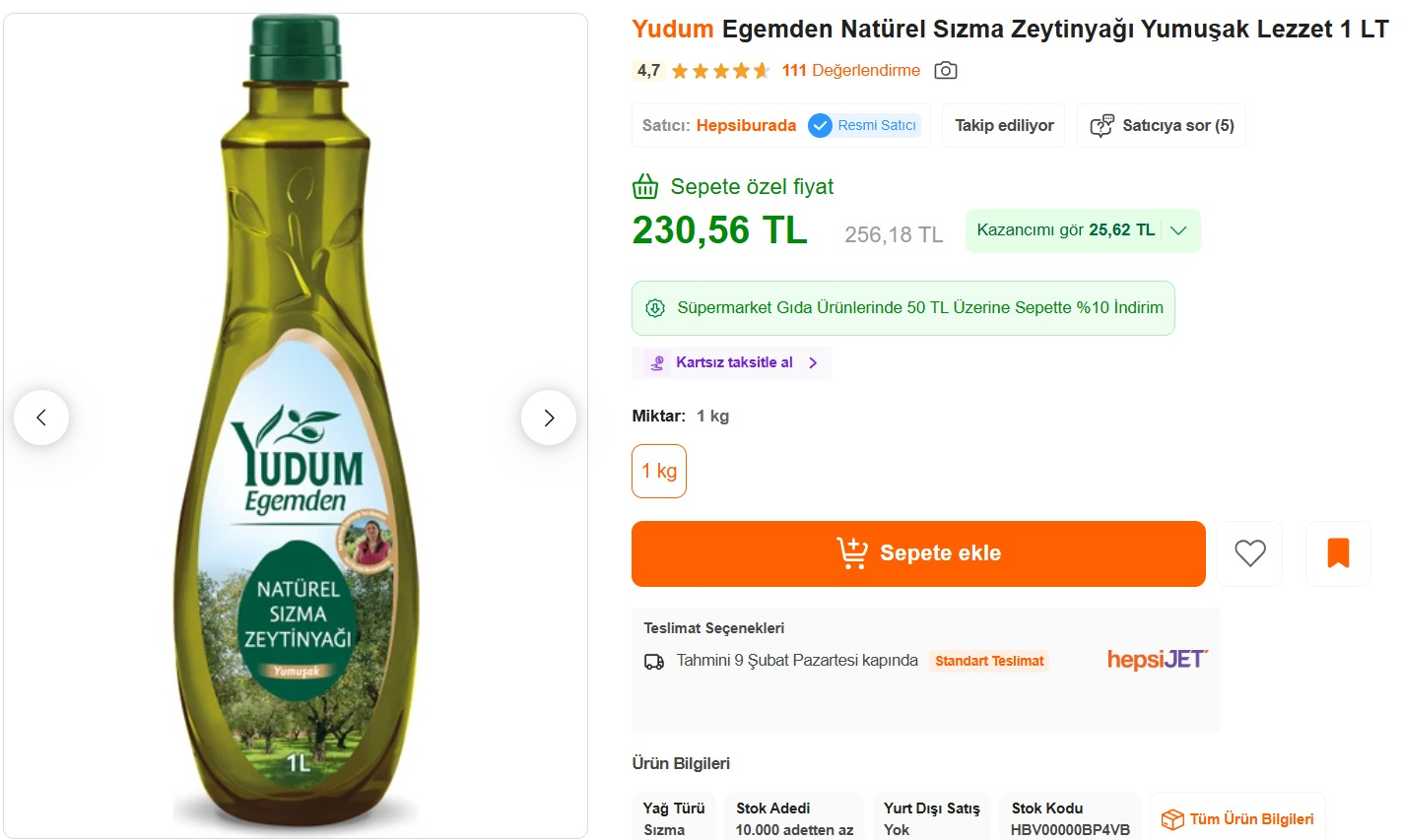Click the Yudum brand name link

[x=672, y=30]
